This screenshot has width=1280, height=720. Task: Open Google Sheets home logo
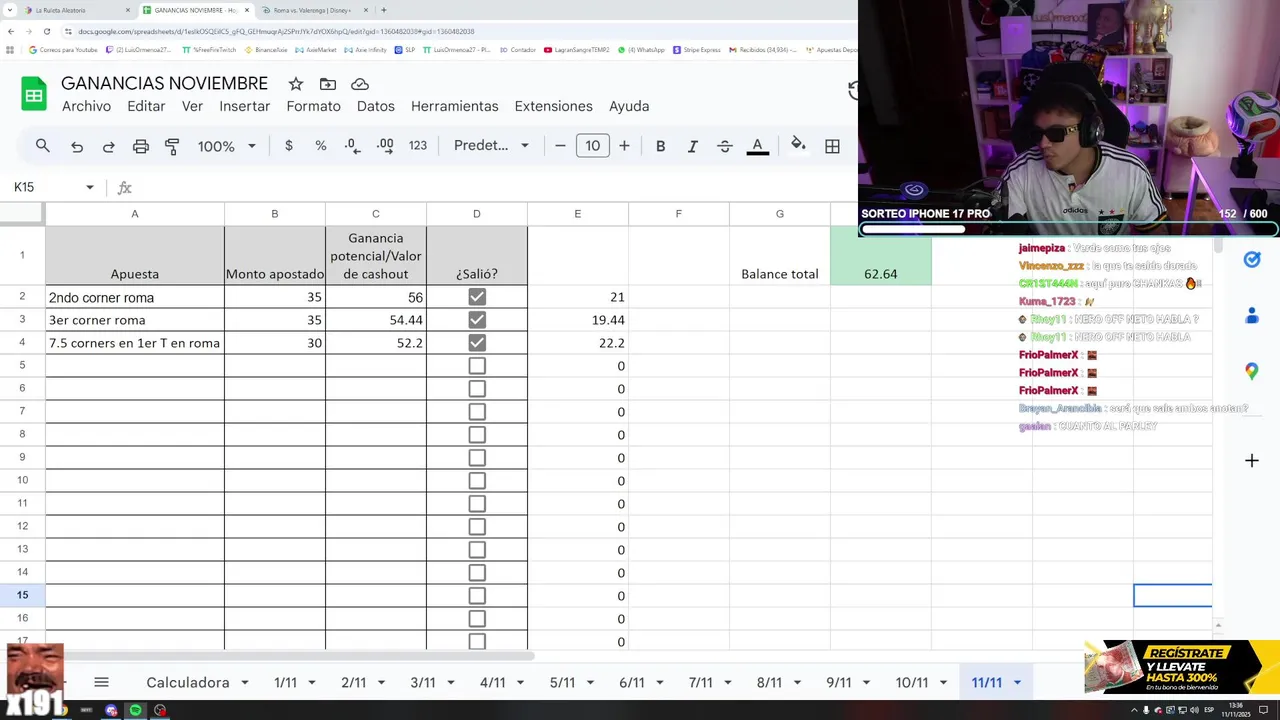tap(34, 94)
